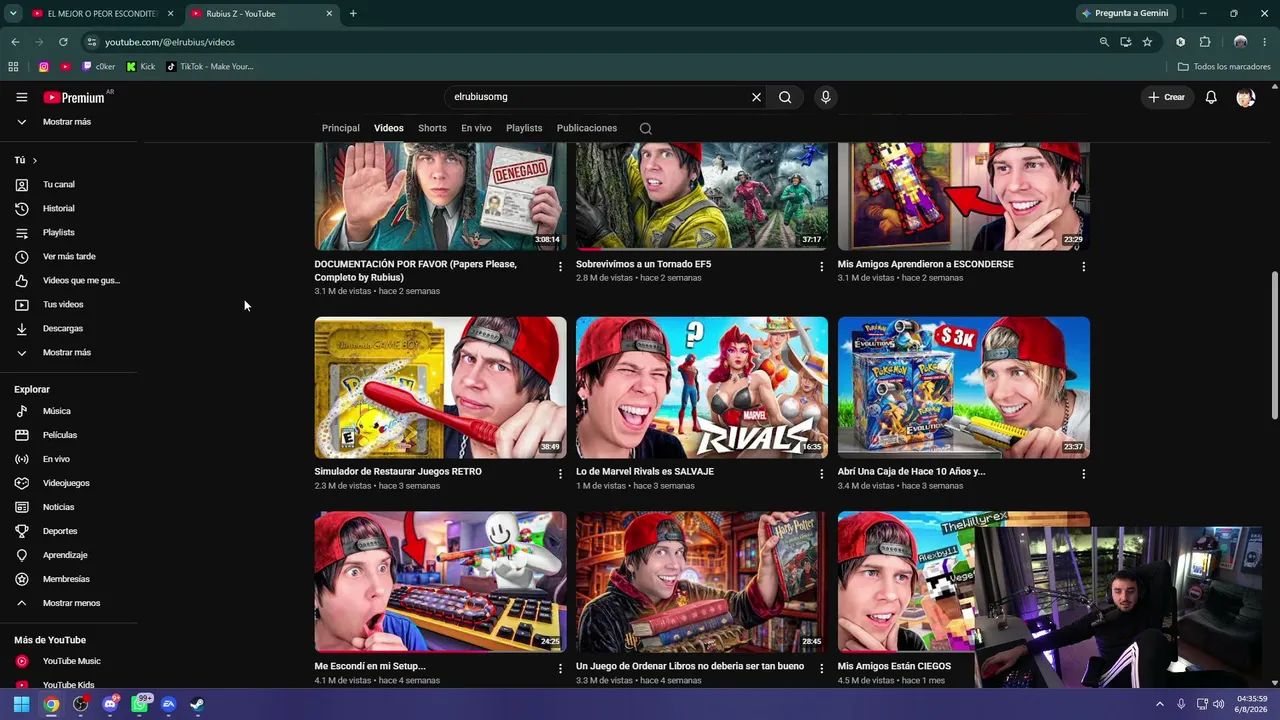The height and width of the screenshot is (720, 1280).
Task: Open Videojuegos in the sidebar
Action: point(68,483)
